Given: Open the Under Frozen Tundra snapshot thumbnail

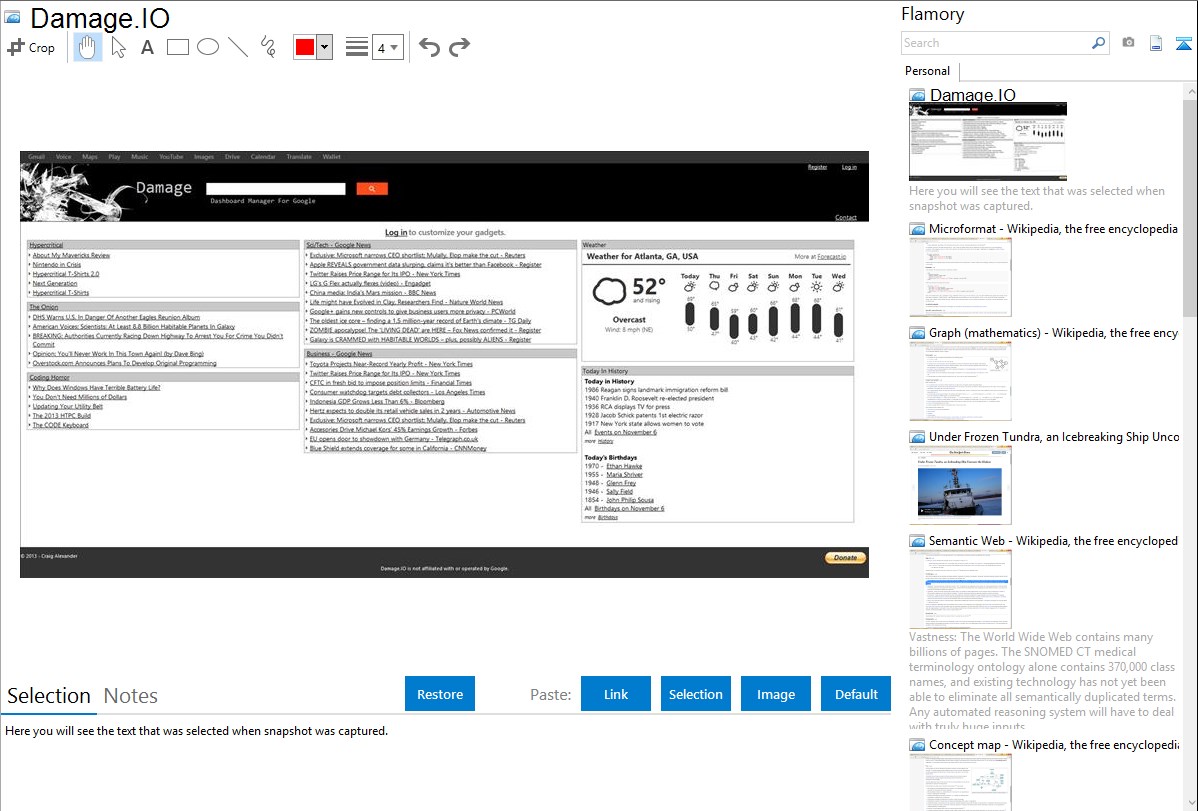Looking at the screenshot, I should pyautogui.click(x=960, y=485).
